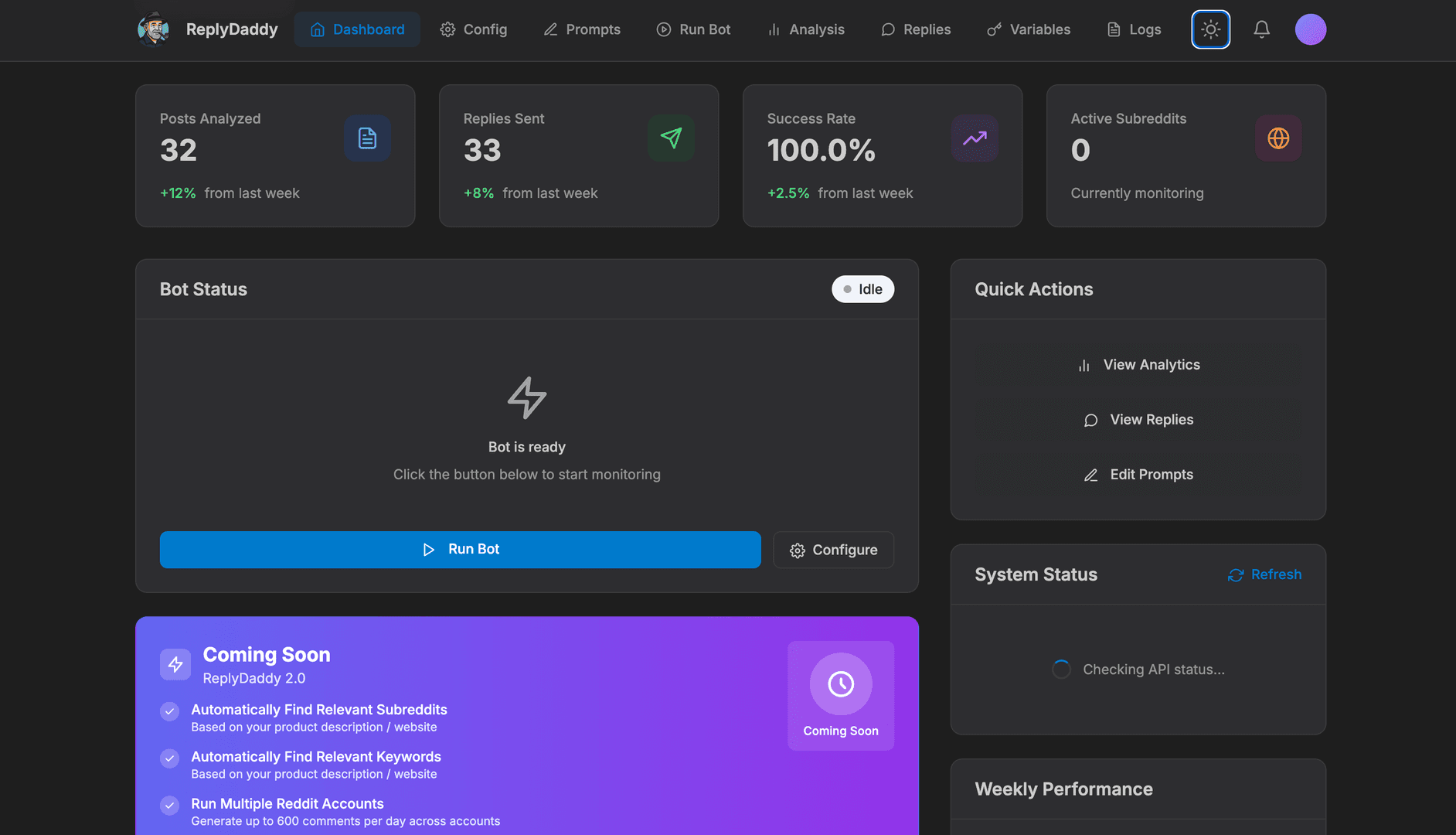Image resolution: width=1456 pixels, height=835 pixels.
Task: Click the Configure button
Action: (833, 550)
